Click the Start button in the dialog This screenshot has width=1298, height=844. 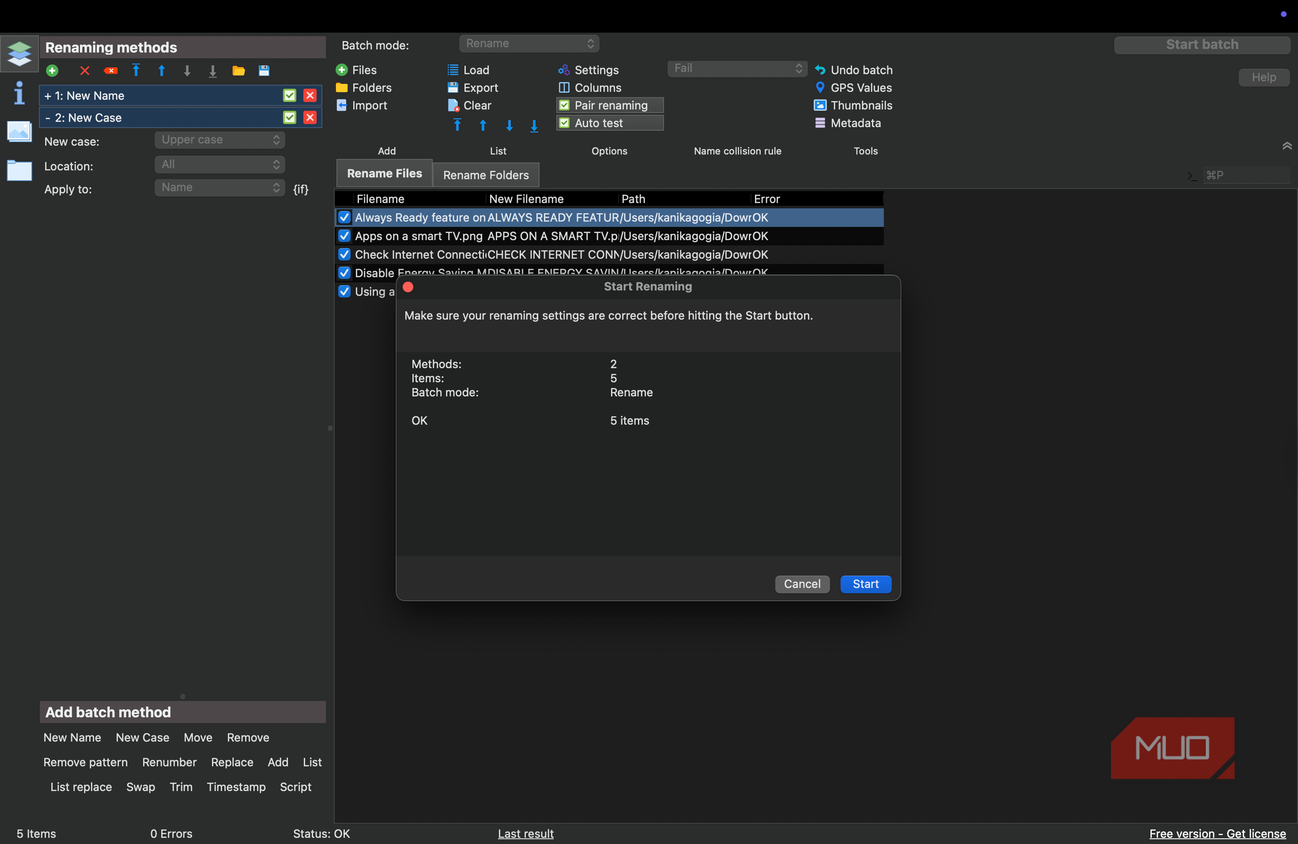click(x=866, y=584)
